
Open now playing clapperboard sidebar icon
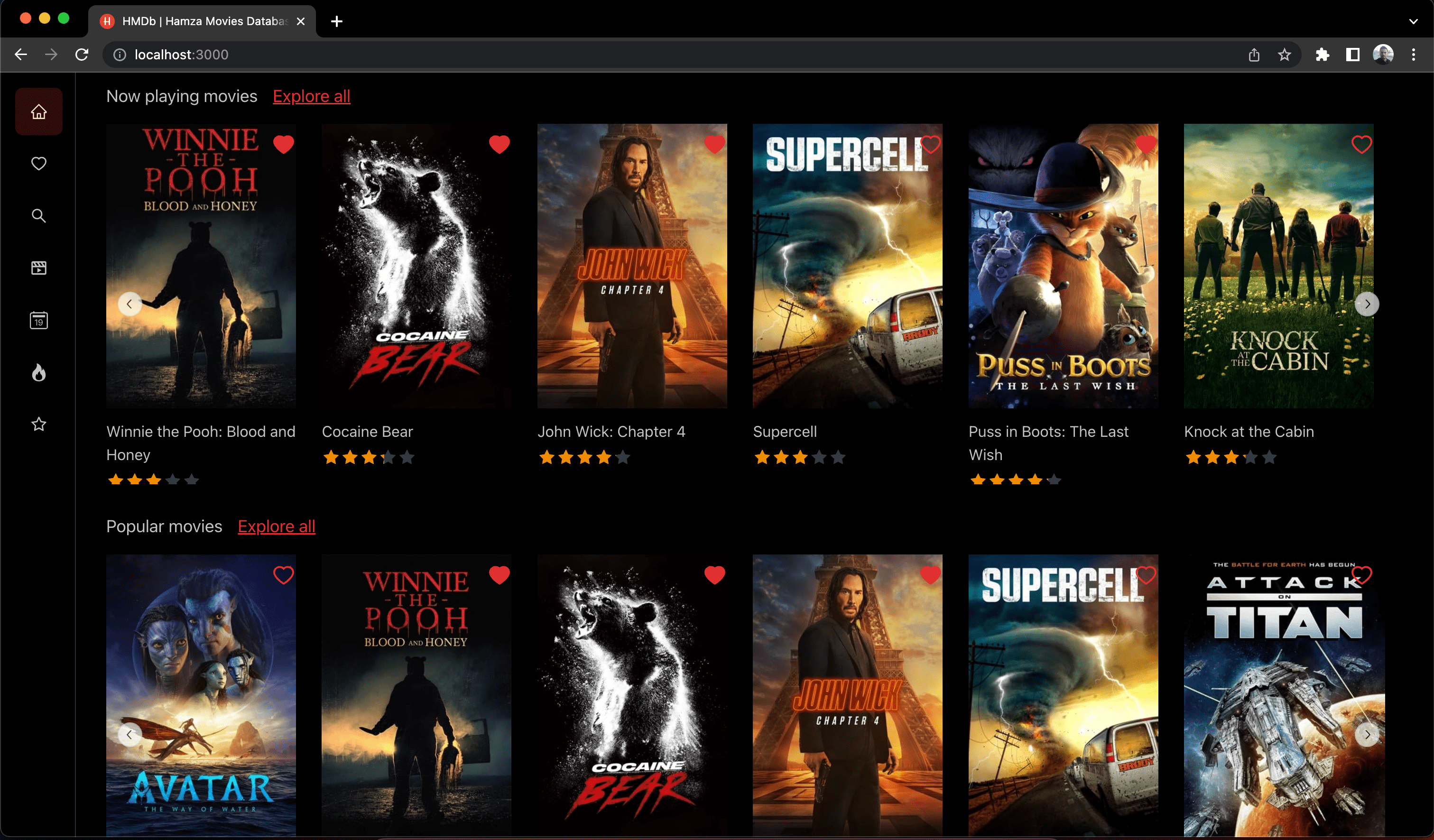[x=39, y=268]
